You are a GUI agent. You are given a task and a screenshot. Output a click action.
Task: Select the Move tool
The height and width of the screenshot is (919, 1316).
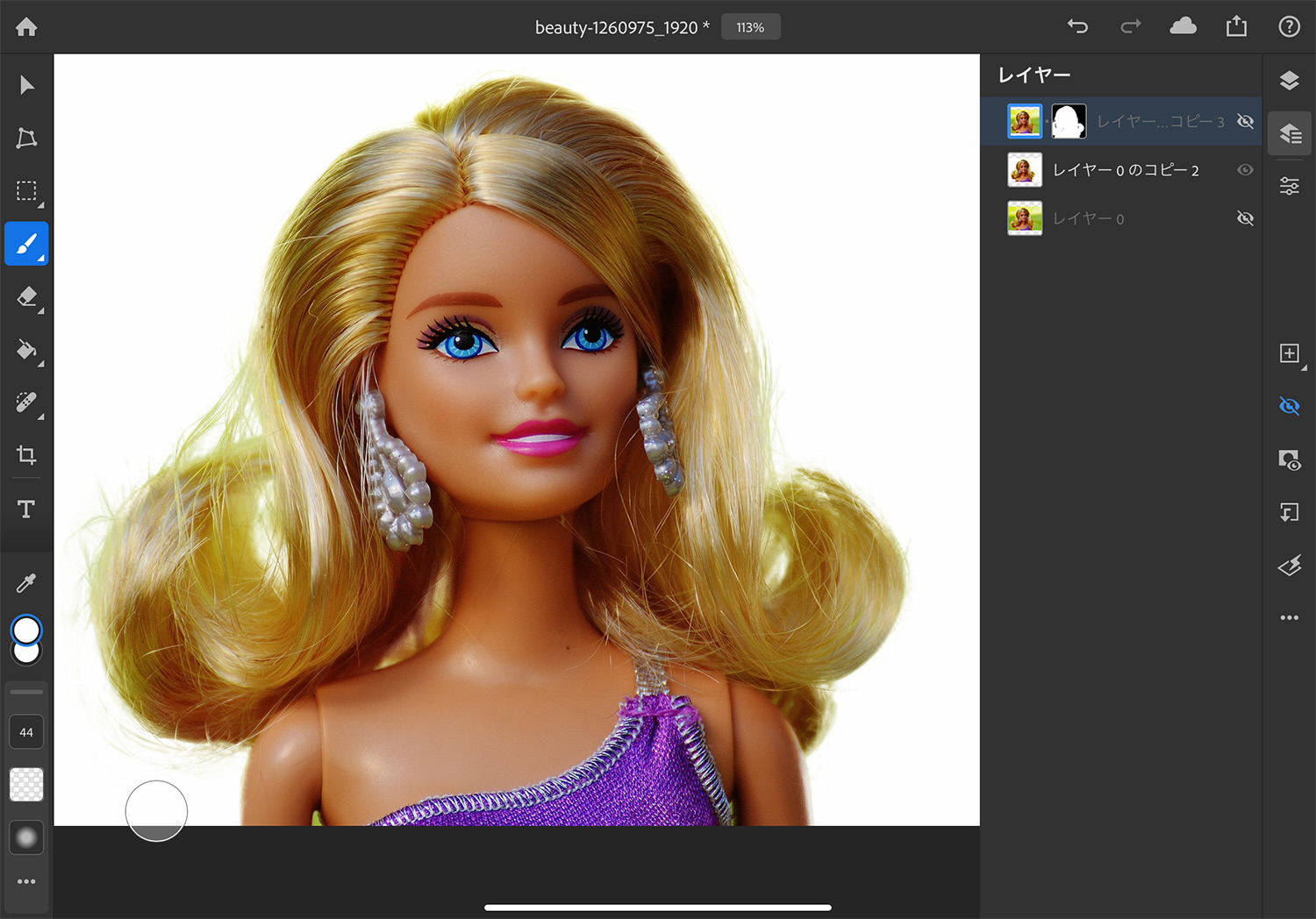click(26, 85)
